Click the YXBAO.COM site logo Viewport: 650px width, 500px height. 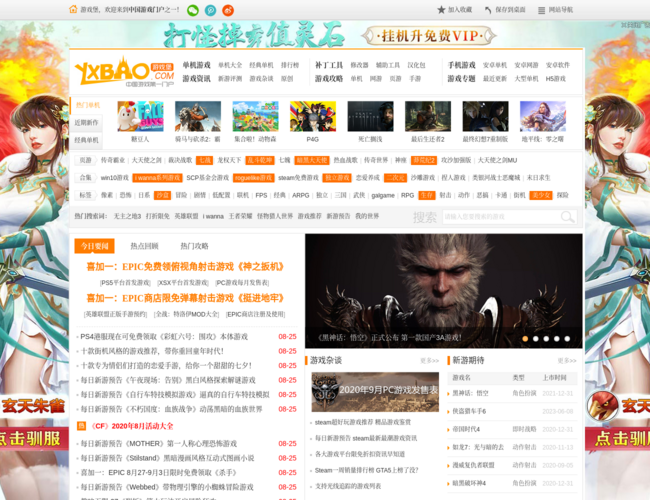pyautogui.click(x=124, y=71)
